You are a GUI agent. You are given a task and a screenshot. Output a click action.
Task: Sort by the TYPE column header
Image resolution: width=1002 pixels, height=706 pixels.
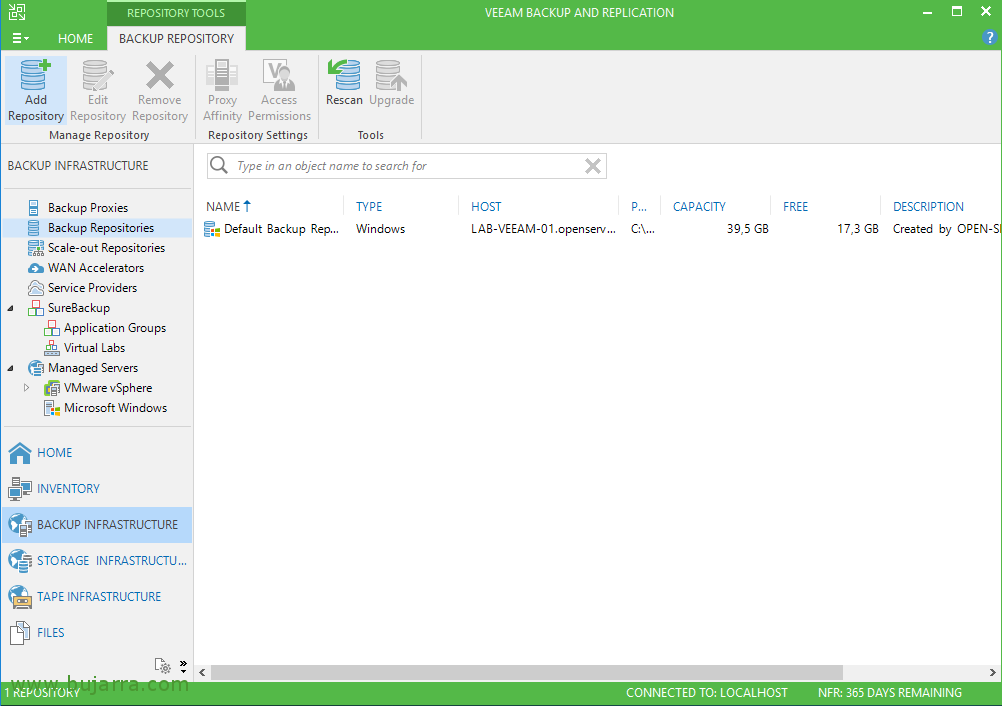click(x=369, y=207)
